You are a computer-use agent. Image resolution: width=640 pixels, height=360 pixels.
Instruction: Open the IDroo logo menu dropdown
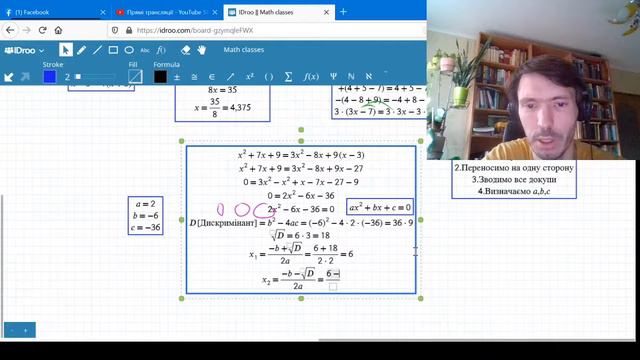click(24, 51)
